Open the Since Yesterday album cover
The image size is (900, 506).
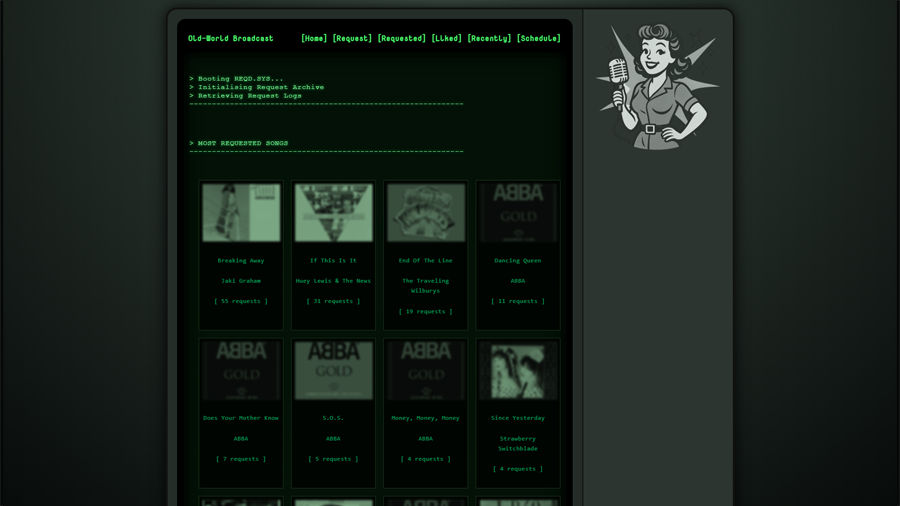click(x=518, y=370)
